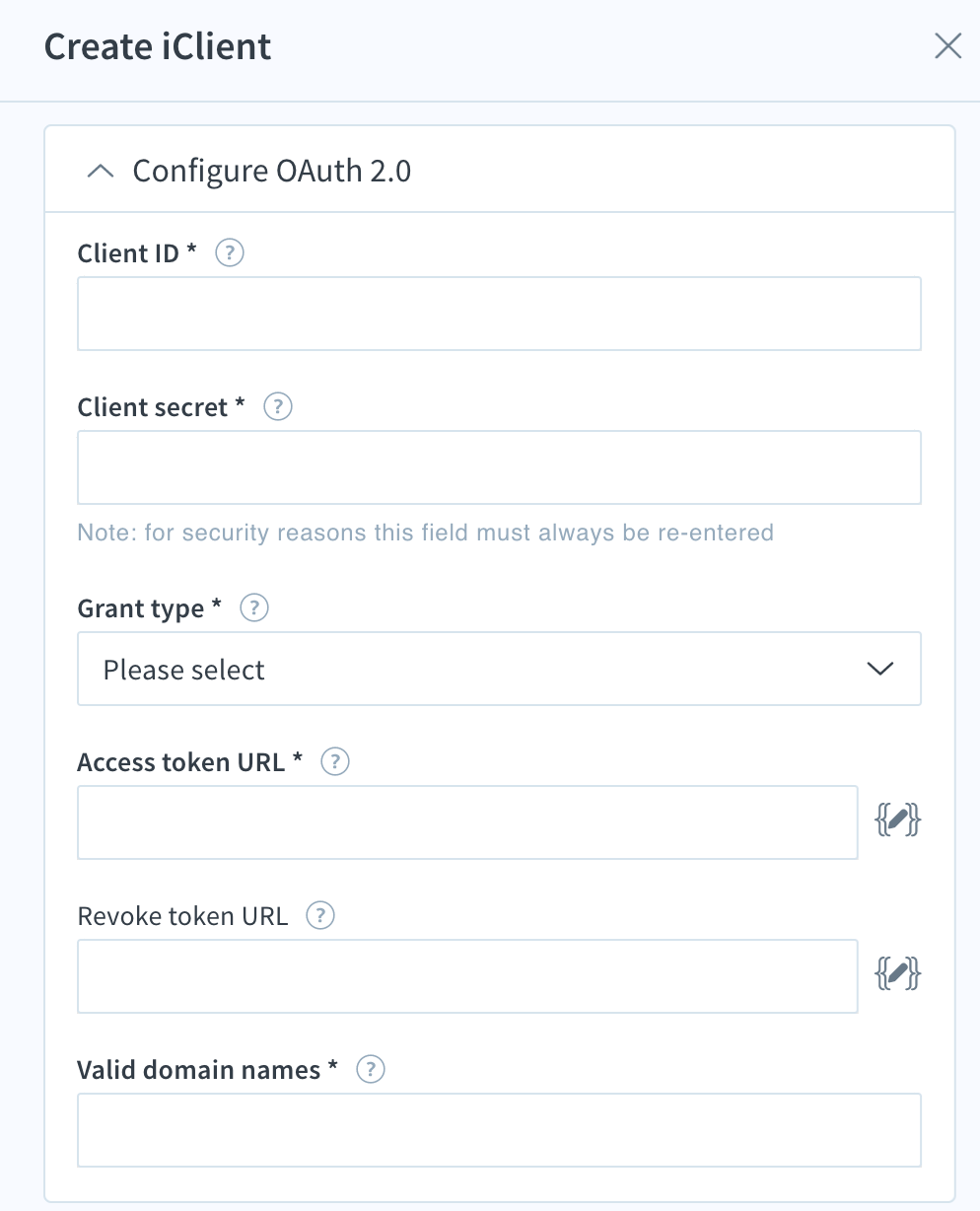
Task: Click inside the Access token URL field
Action: [x=467, y=821]
